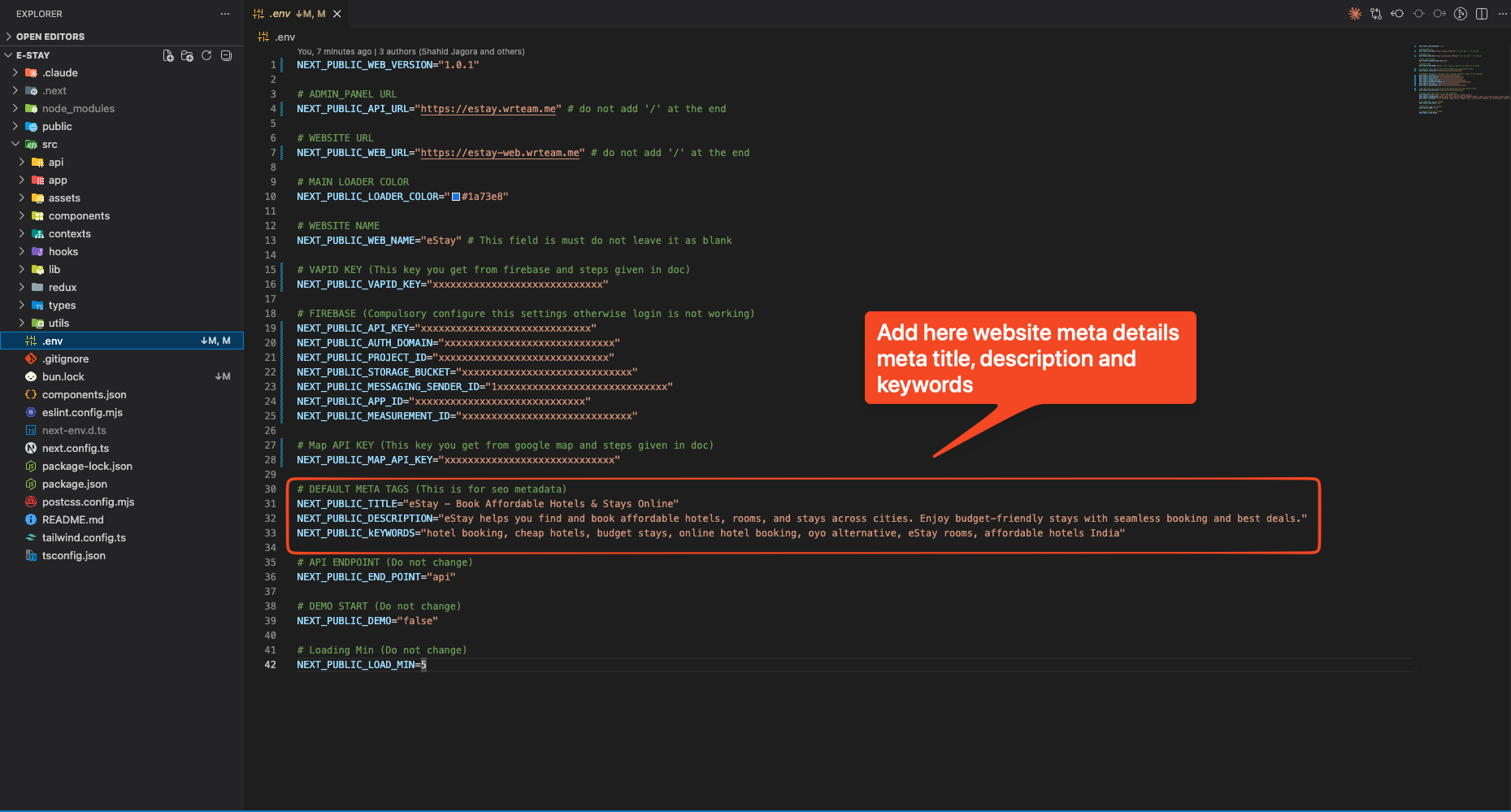Open components.json file

[x=122, y=395]
